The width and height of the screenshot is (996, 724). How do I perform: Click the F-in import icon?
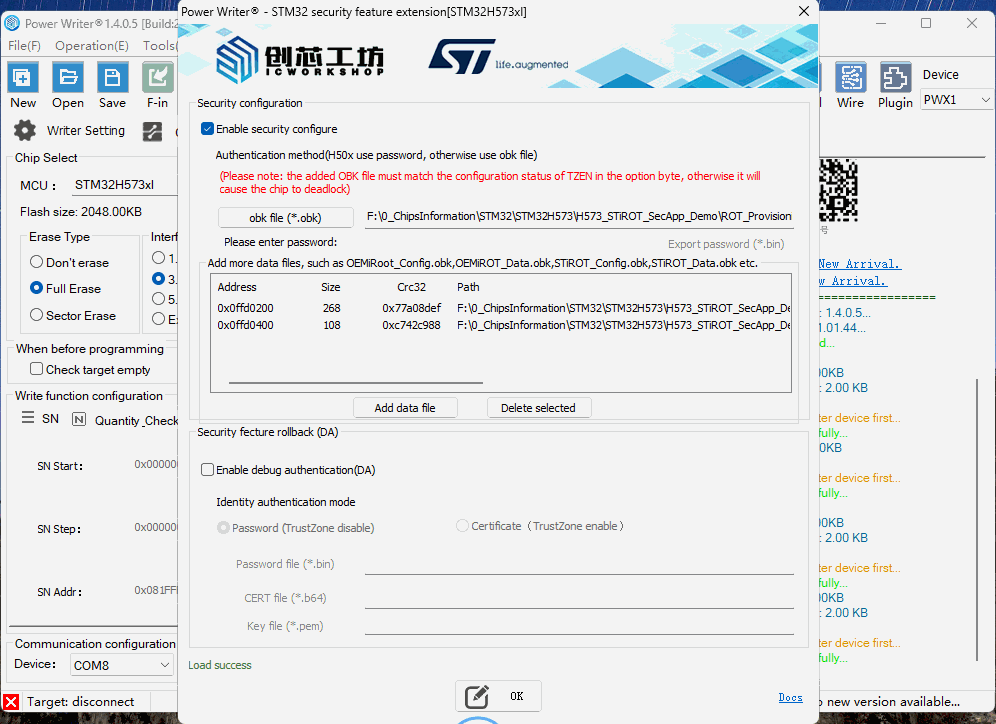[x=157, y=78]
